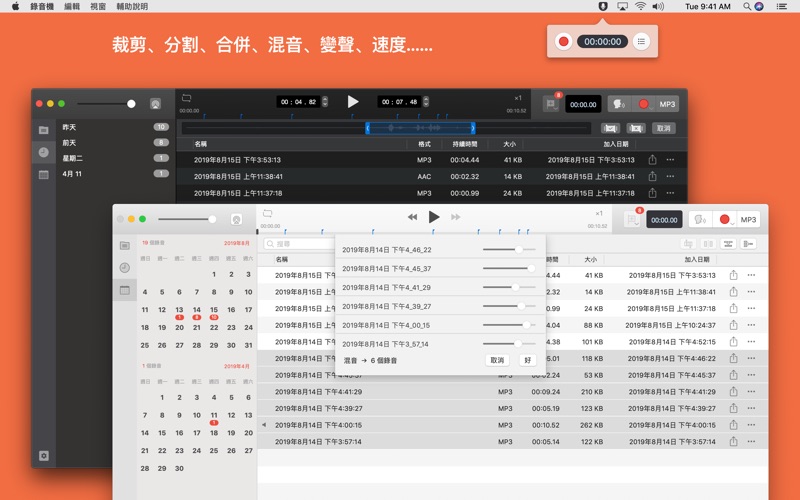Image resolution: width=800 pixels, height=500 pixels.
Task: Adjust mix volume slider for 下午4_45_37
Action: click(531, 268)
